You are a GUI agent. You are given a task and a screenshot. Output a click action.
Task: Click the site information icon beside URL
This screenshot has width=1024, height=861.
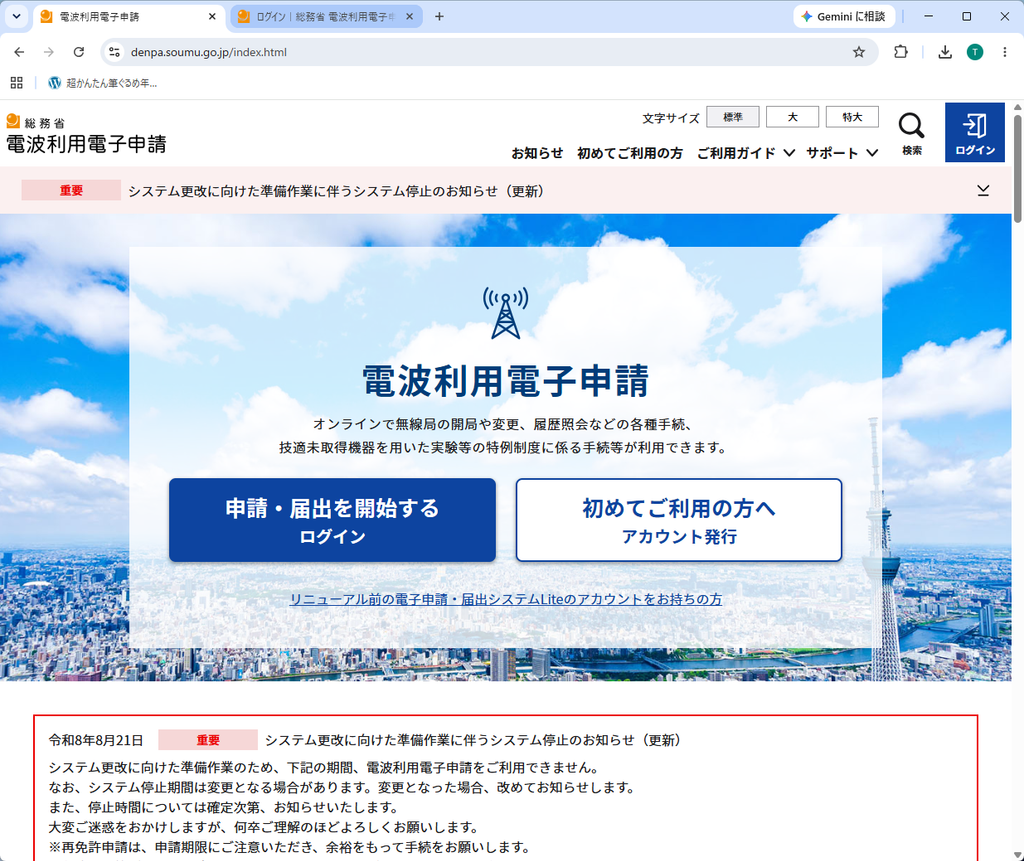click(x=114, y=52)
